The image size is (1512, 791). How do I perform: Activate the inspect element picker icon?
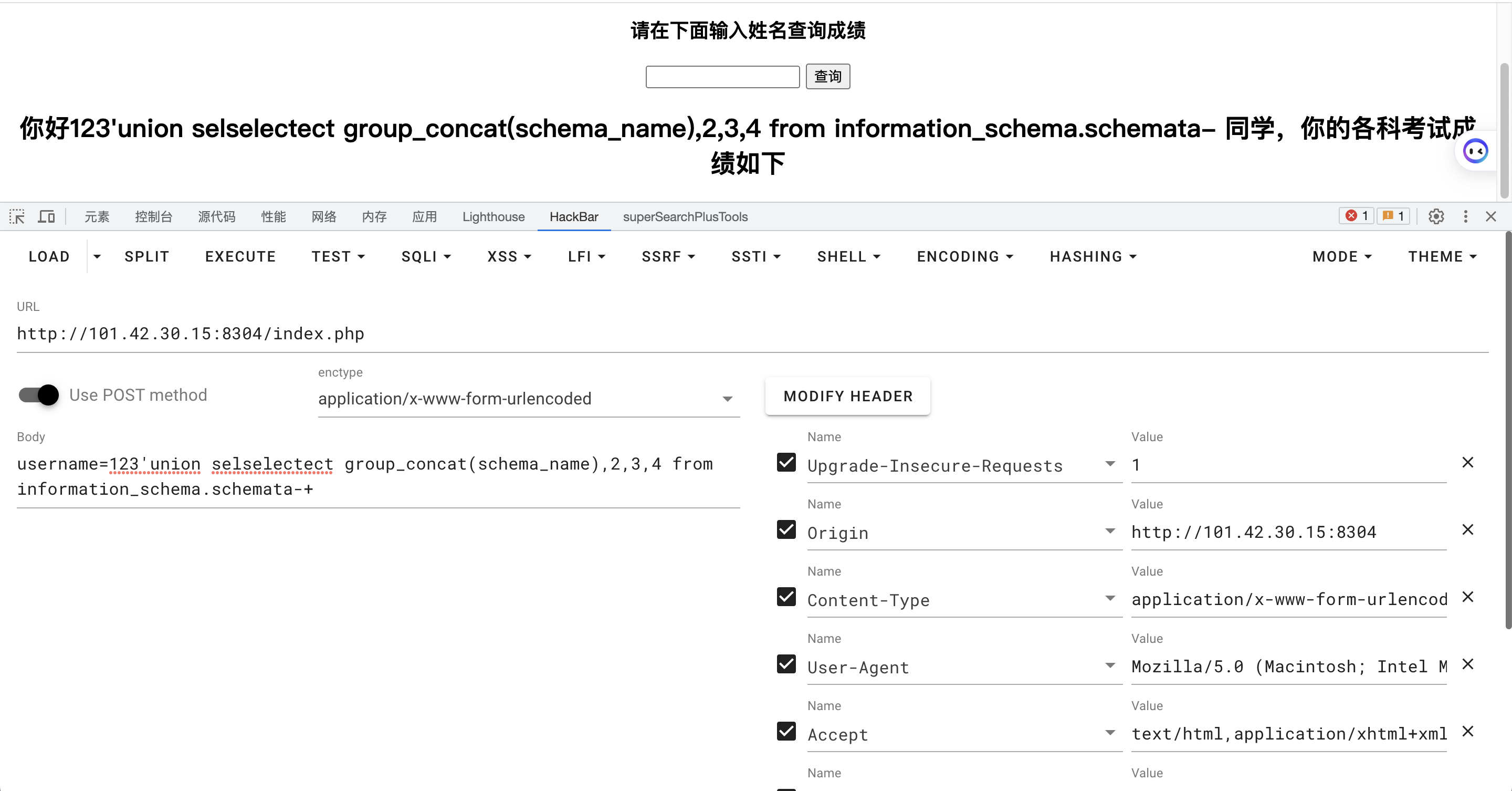tap(17, 217)
